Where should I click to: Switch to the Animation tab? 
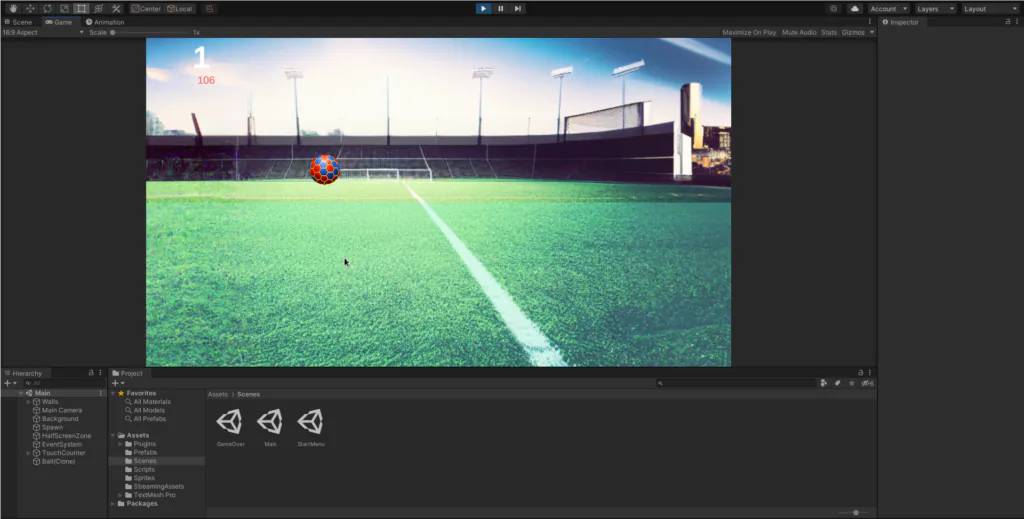(x=105, y=22)
